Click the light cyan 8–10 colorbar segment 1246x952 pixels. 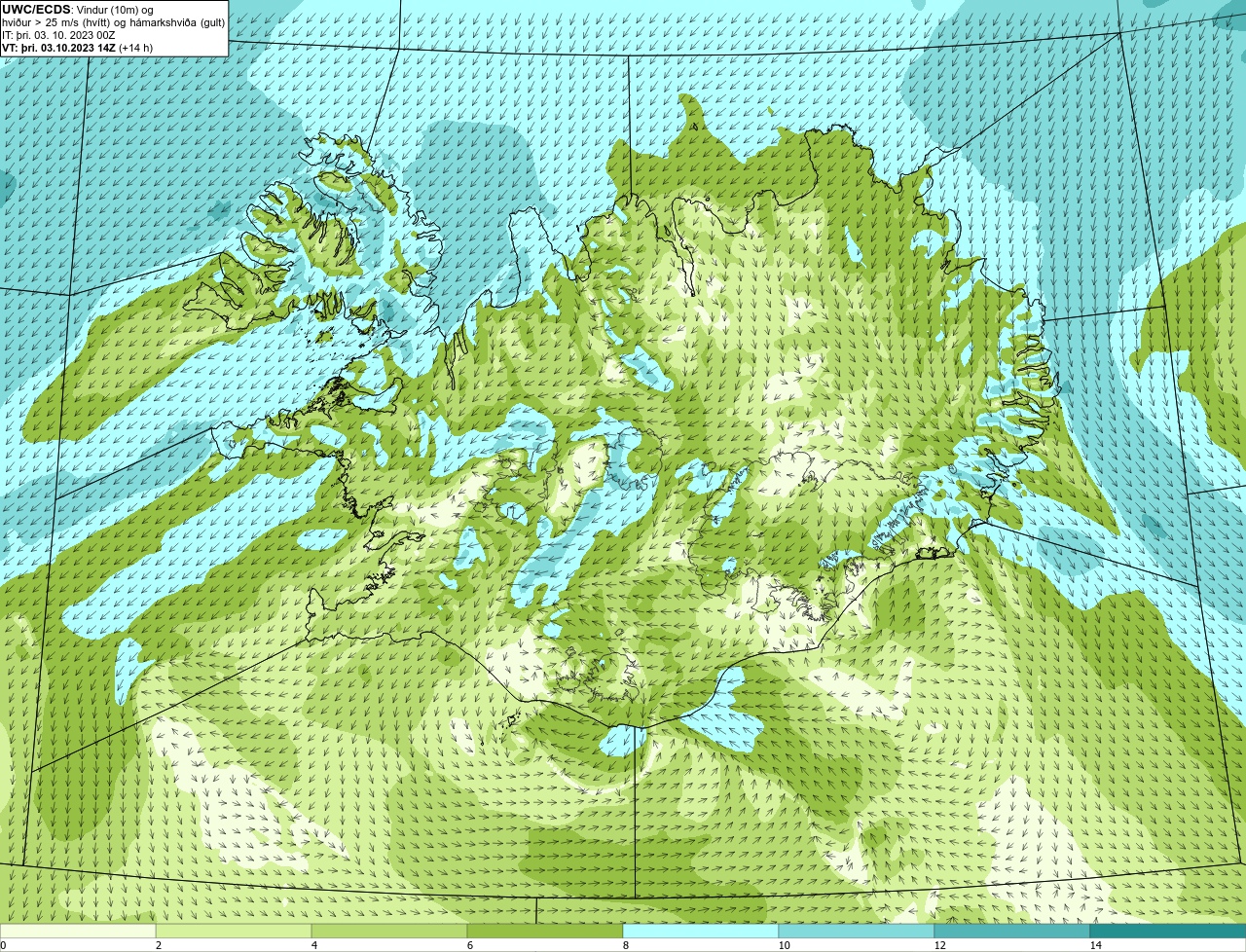(x=701, y=931)
